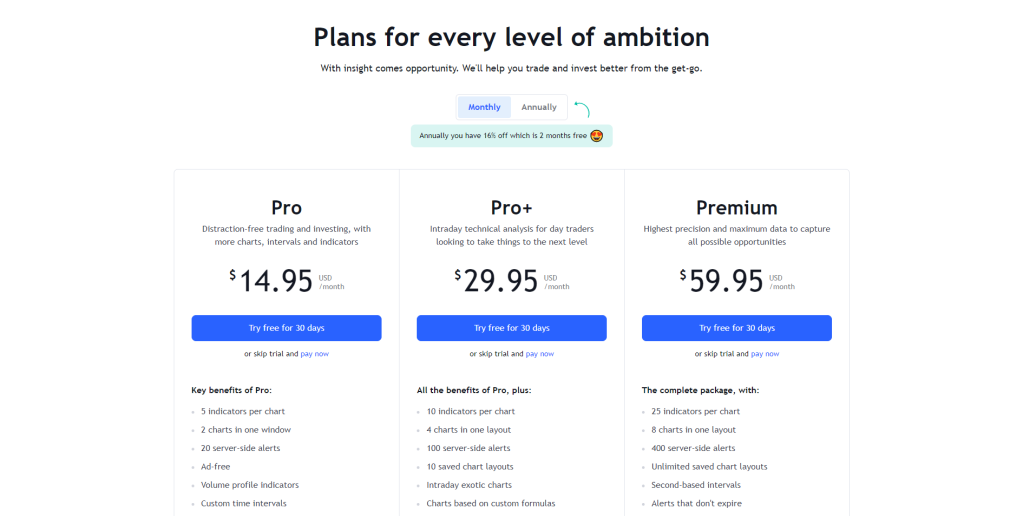
Task: Click the $59.95 price
Action: pyautogui.click(x=722, y=281)
